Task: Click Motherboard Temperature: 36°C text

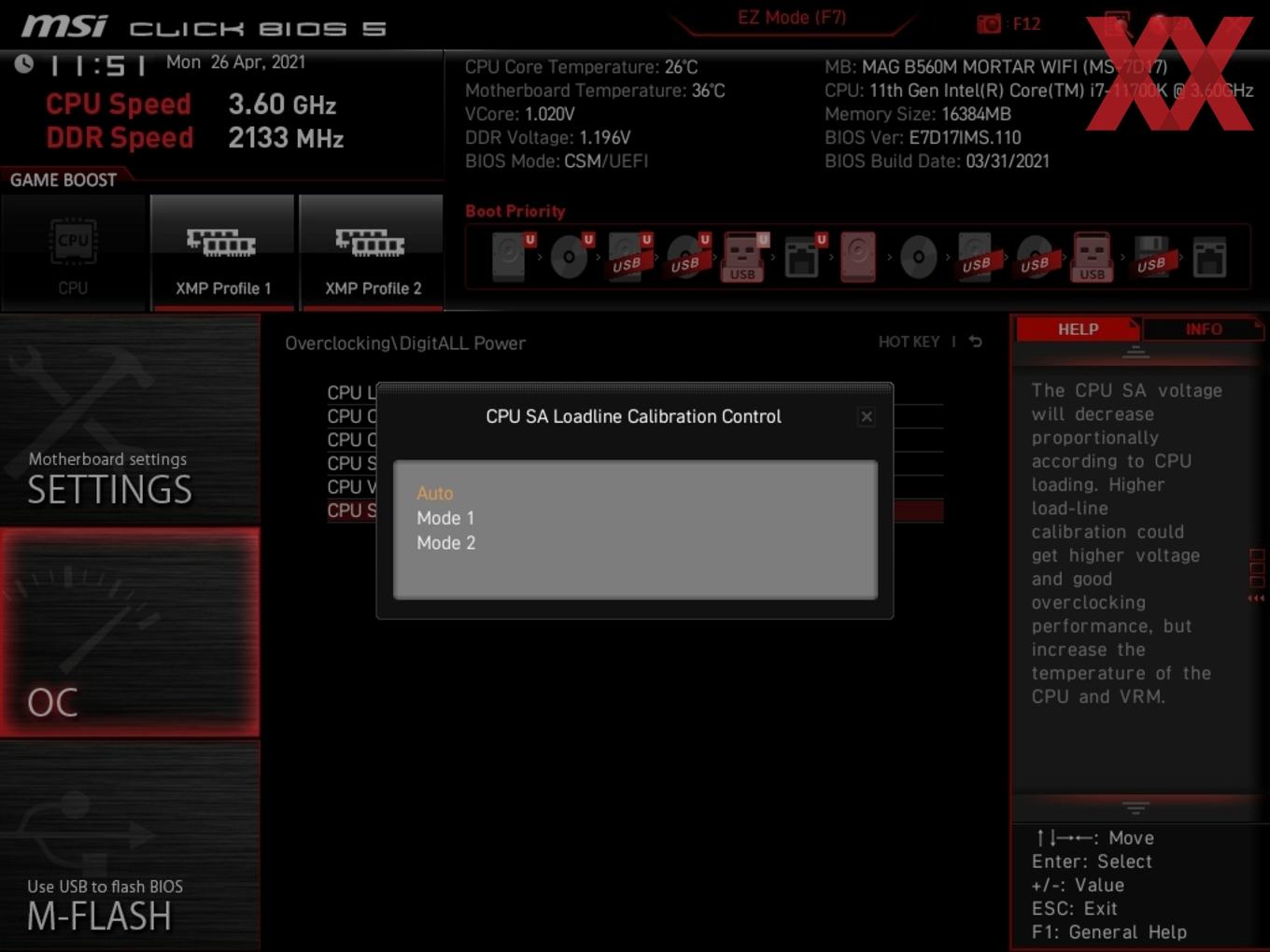Action: point(595,91)
